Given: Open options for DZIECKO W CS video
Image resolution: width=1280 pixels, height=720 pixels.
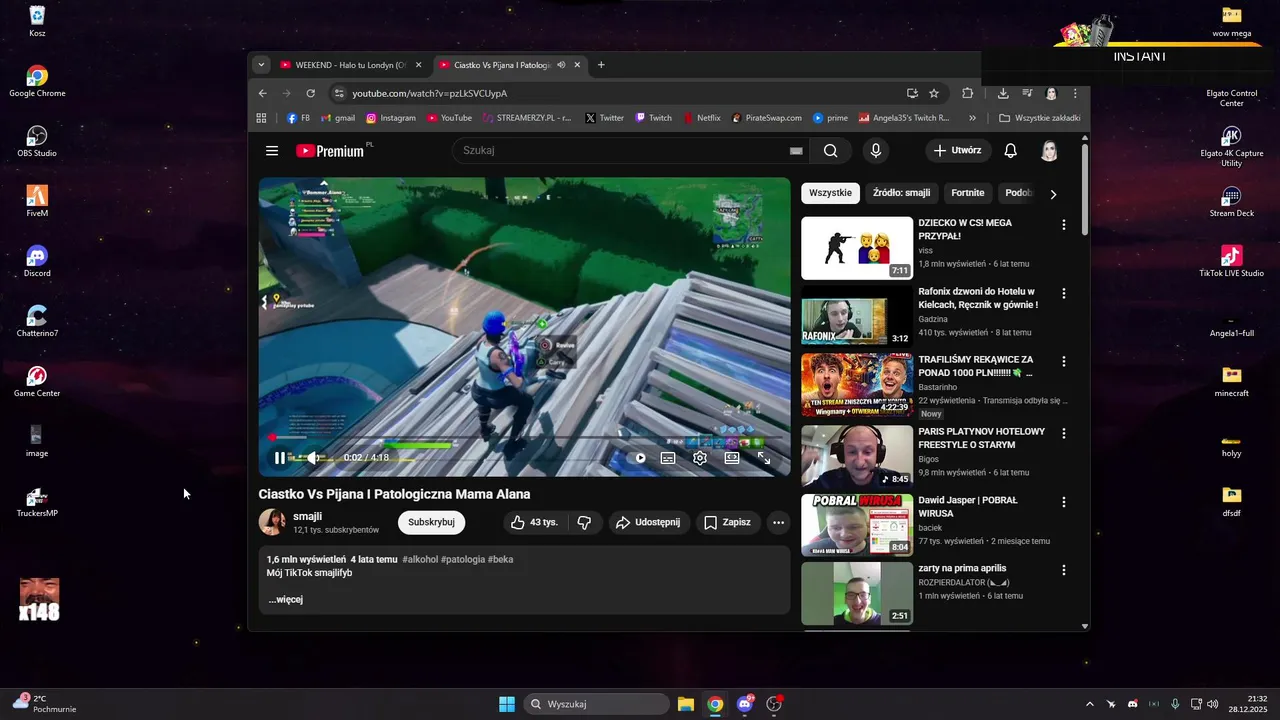Looking at the screenshot, I should pos(1064,226).
